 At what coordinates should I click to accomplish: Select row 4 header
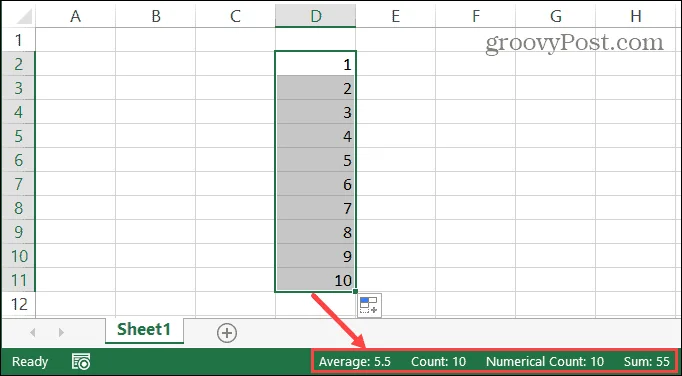pos(18,112)
